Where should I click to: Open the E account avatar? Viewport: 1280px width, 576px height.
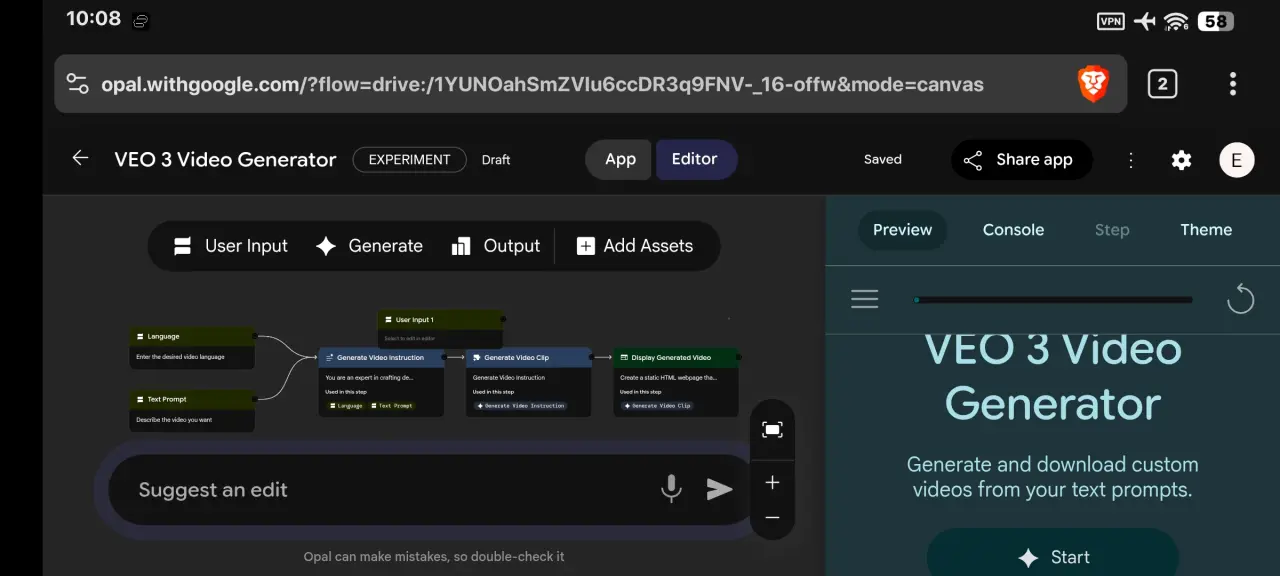click(1237, 160)
